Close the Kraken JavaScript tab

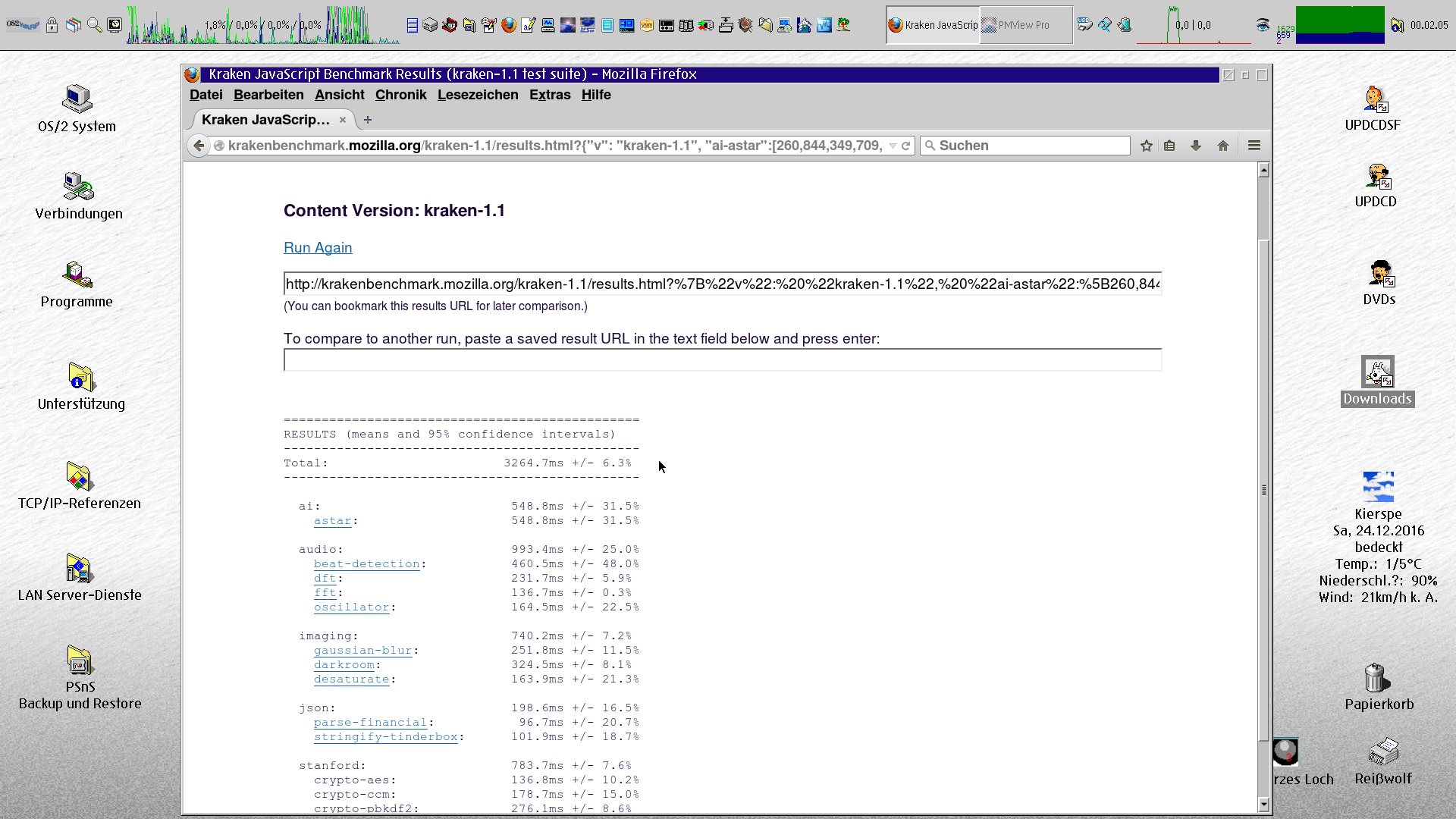pyautogui.click(x=343, y=120)
